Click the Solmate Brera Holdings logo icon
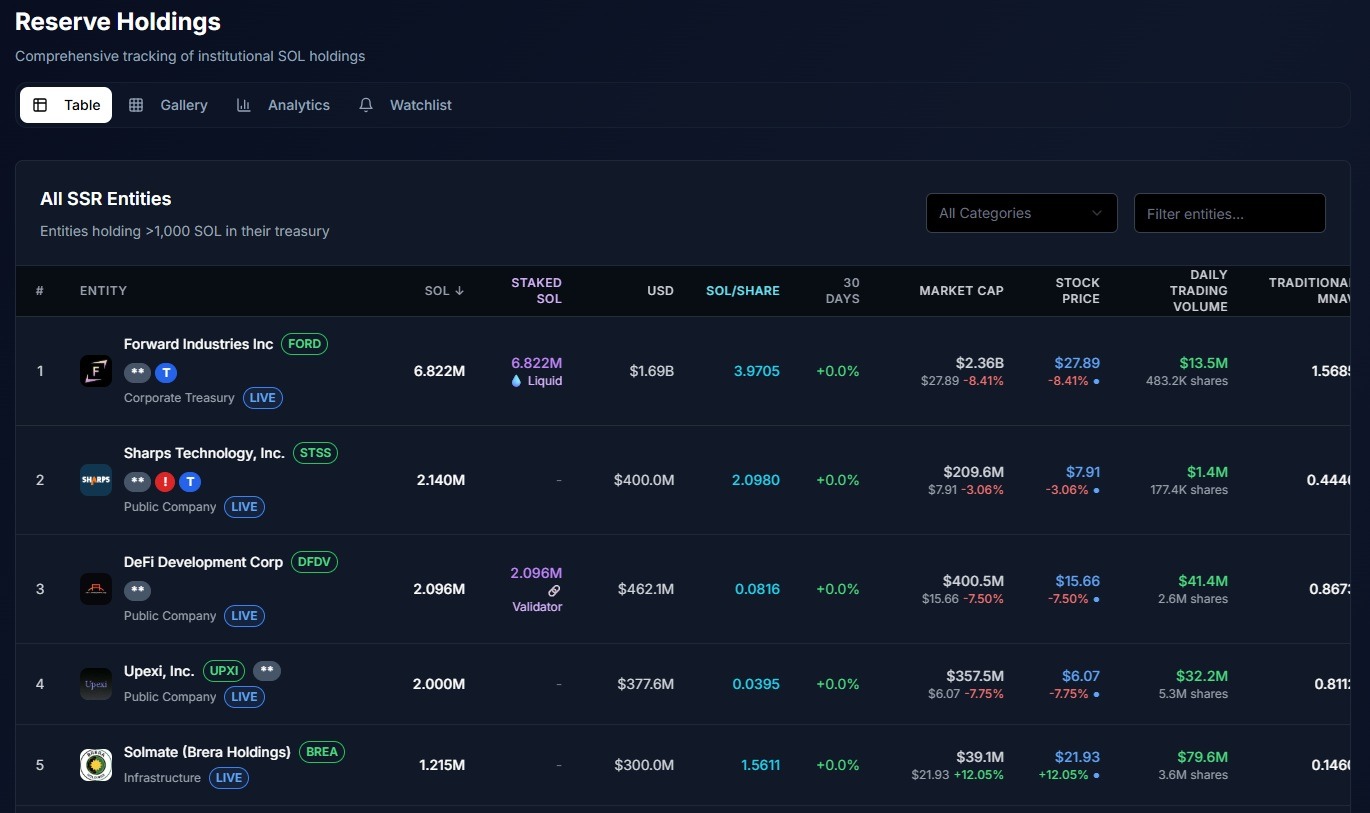 coord(96,765)
